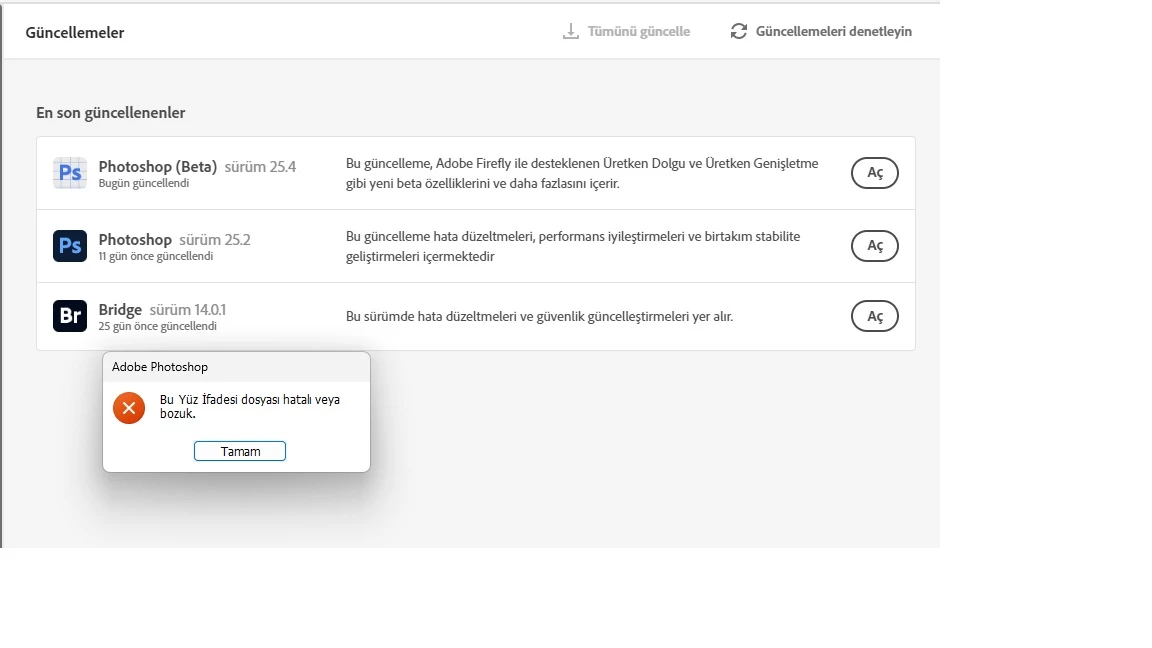Click the Adobe Photoshop dialog title

click(159, 367)
